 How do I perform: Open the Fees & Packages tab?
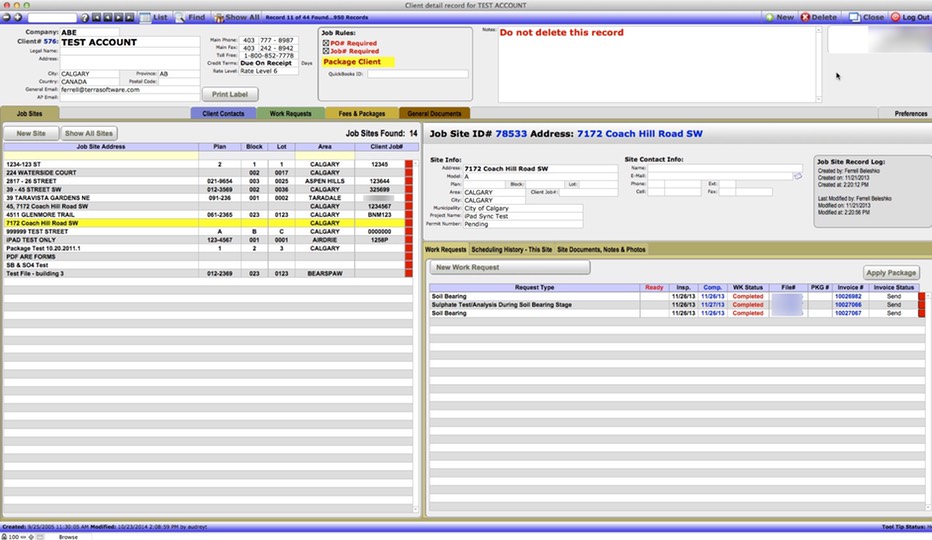[x=362, y=113]
